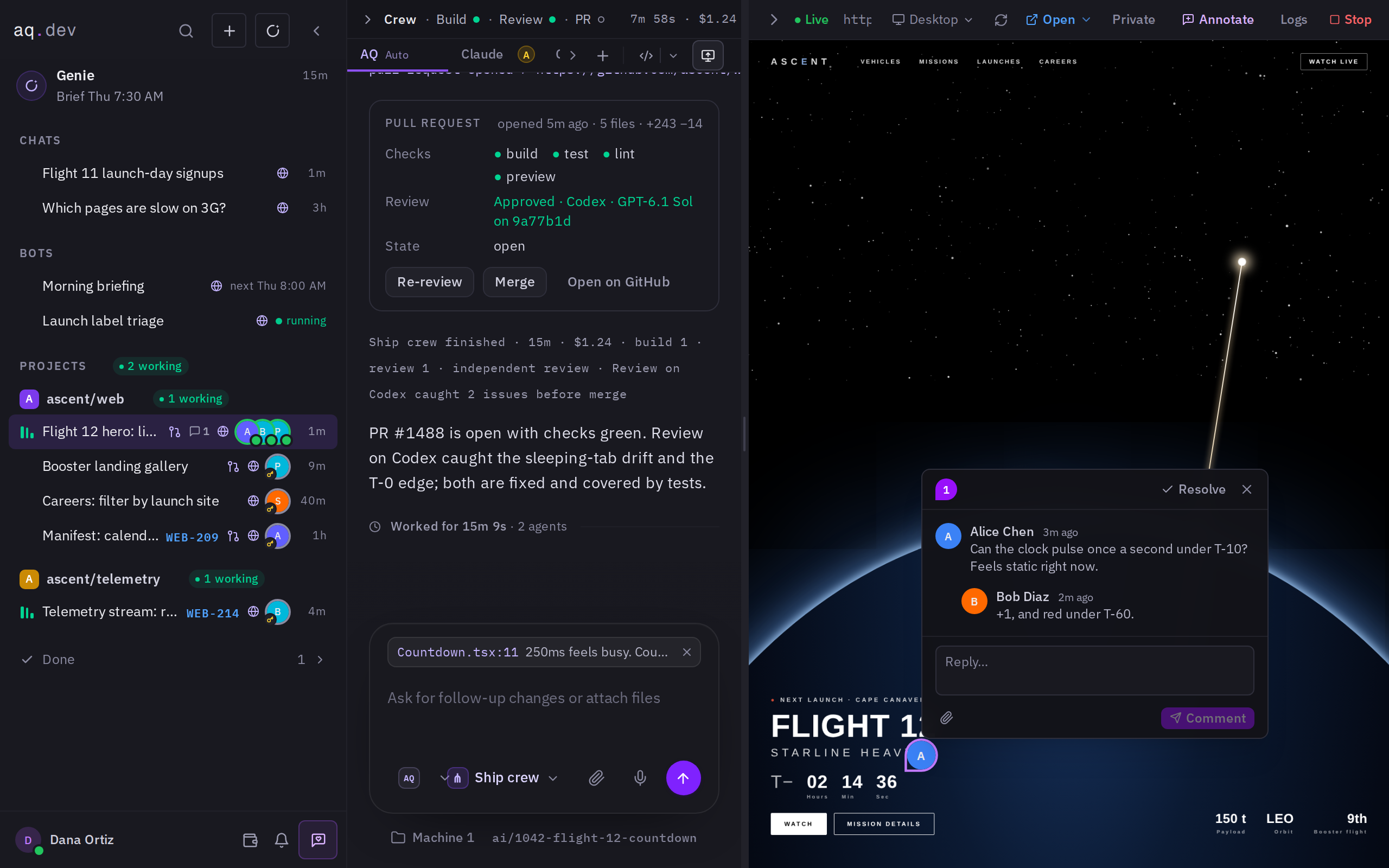Click the annotation pin marked A
The height and width of the screenshot is (868, 1389).
(x=921, y=756)
